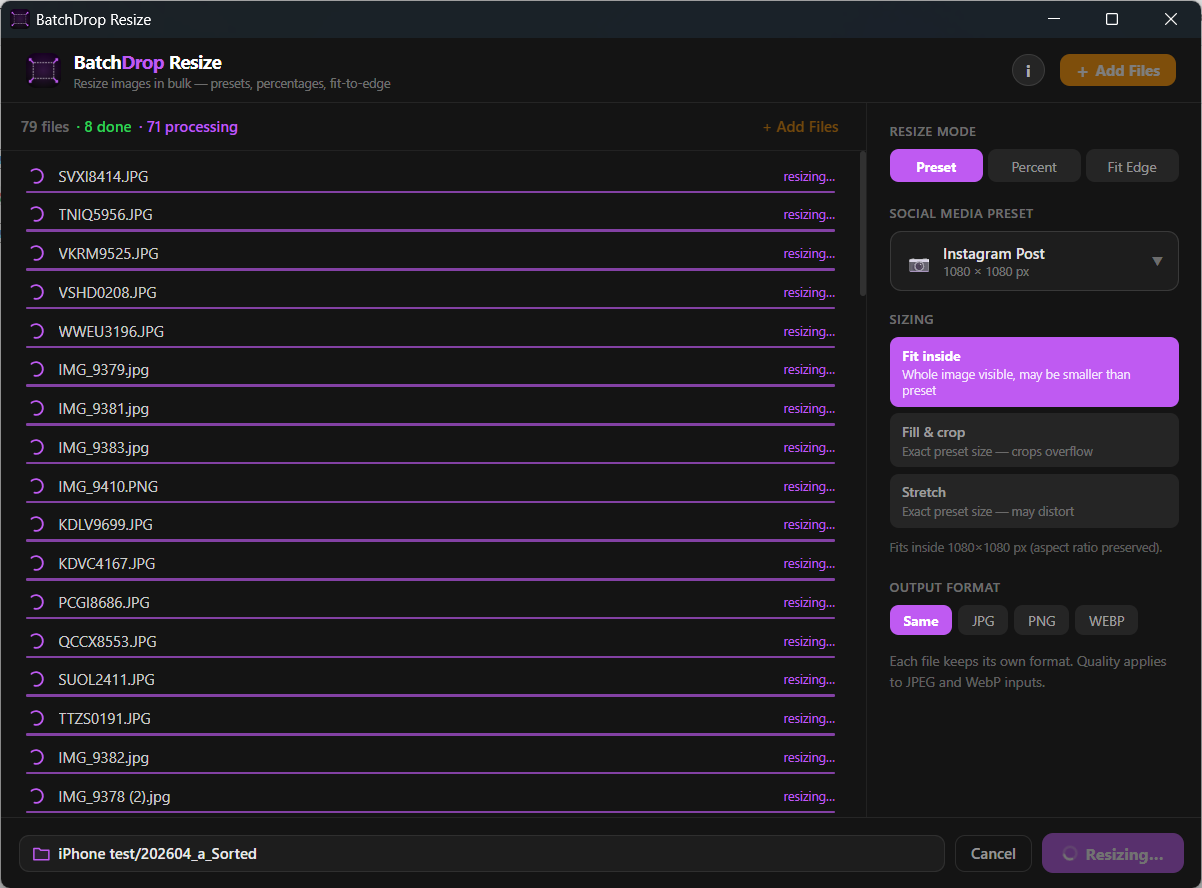
Task: Click the spinner icon beside KDLV9699.JPG
Action: (37, 524)
